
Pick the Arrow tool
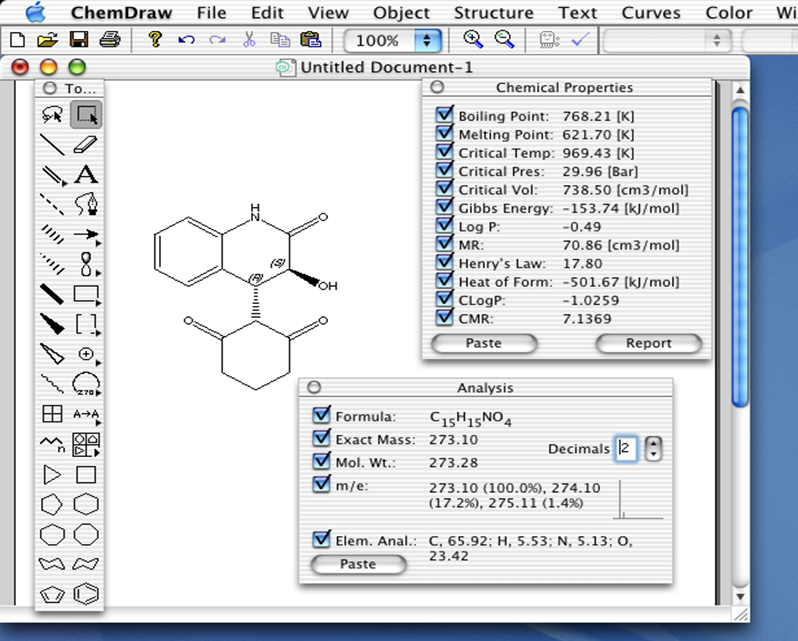(x=86, y=234)
